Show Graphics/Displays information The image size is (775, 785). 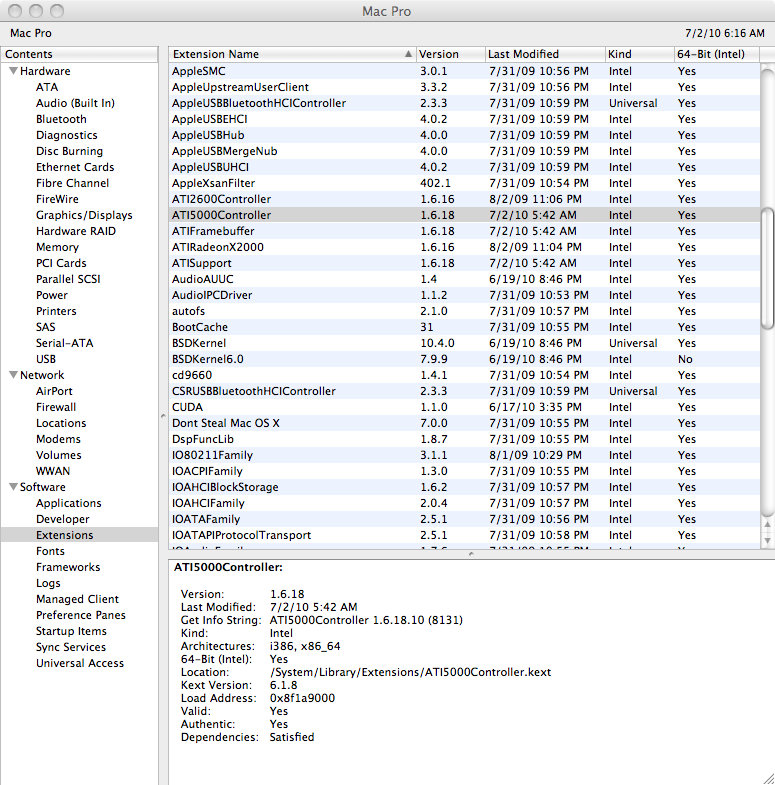pos(84,215)
